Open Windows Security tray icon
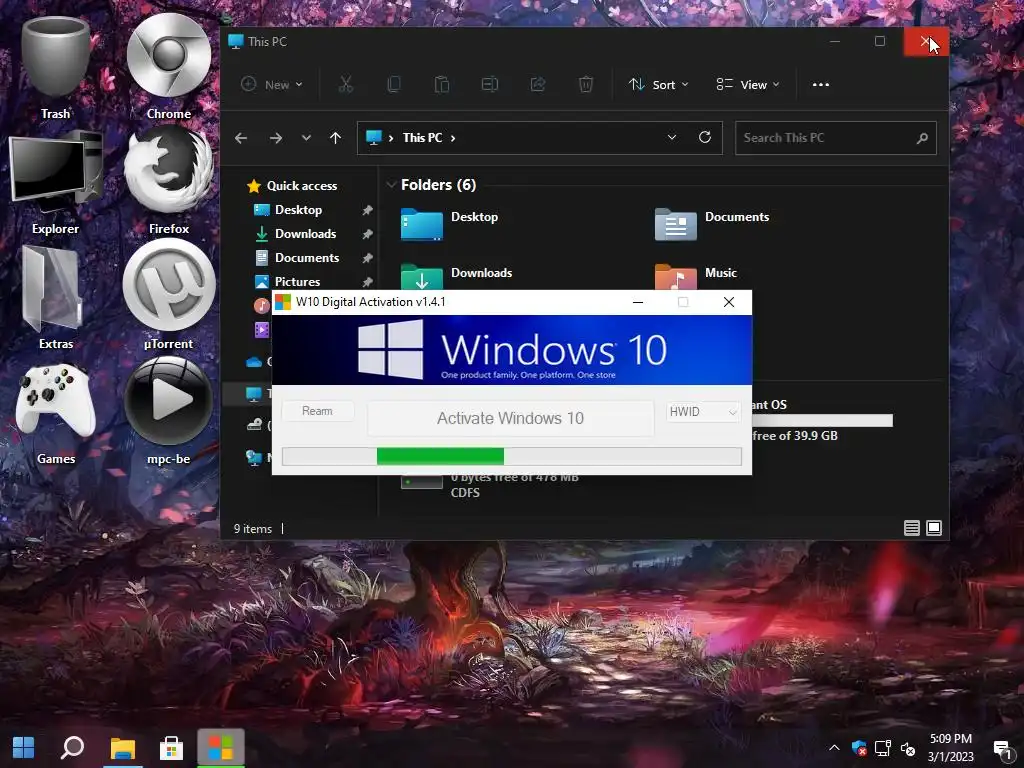Image resolution: width=1024 pixels, height=768 pixels. pos(859,748)
